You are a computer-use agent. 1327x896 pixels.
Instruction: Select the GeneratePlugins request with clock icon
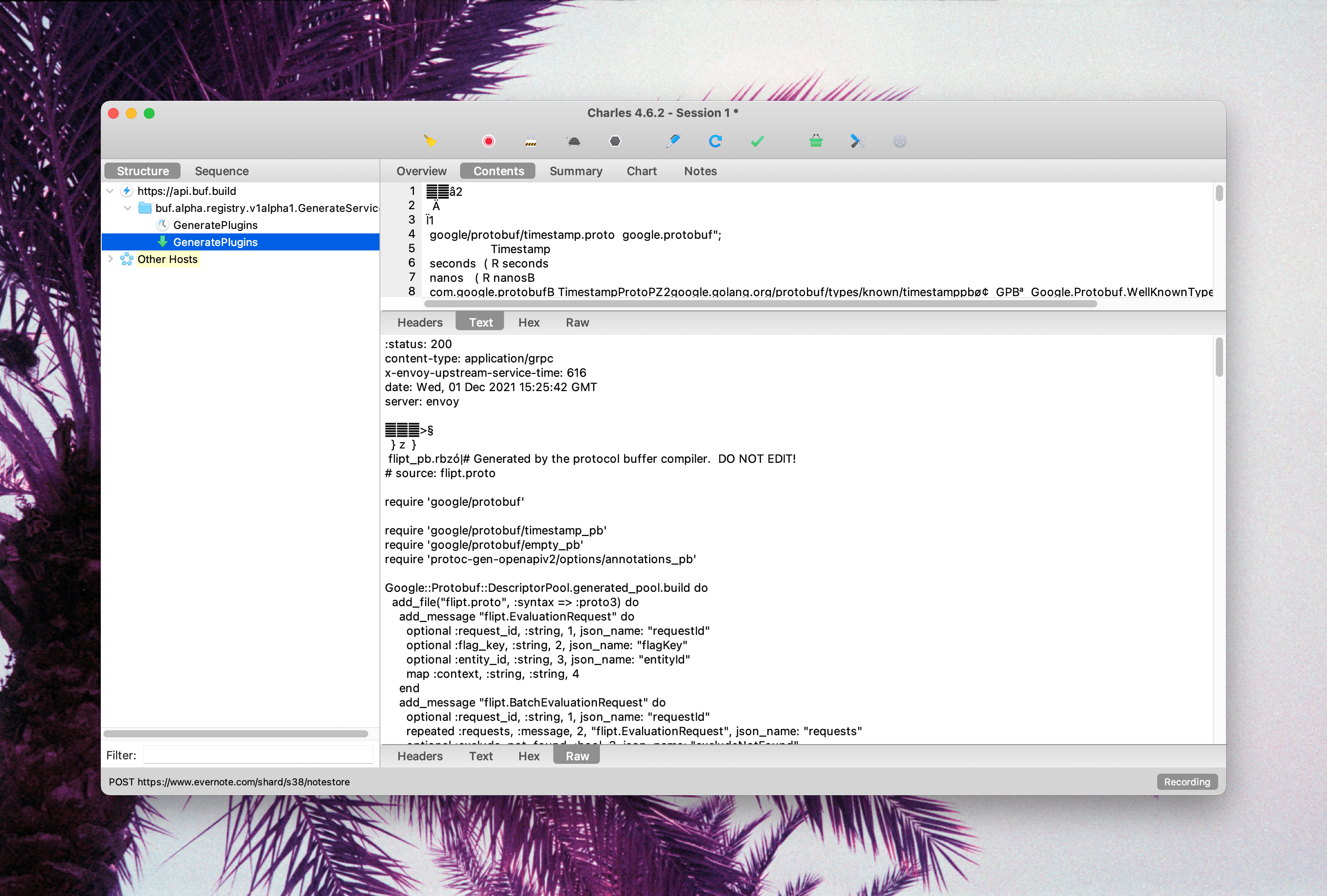click(x=241, y=225)
